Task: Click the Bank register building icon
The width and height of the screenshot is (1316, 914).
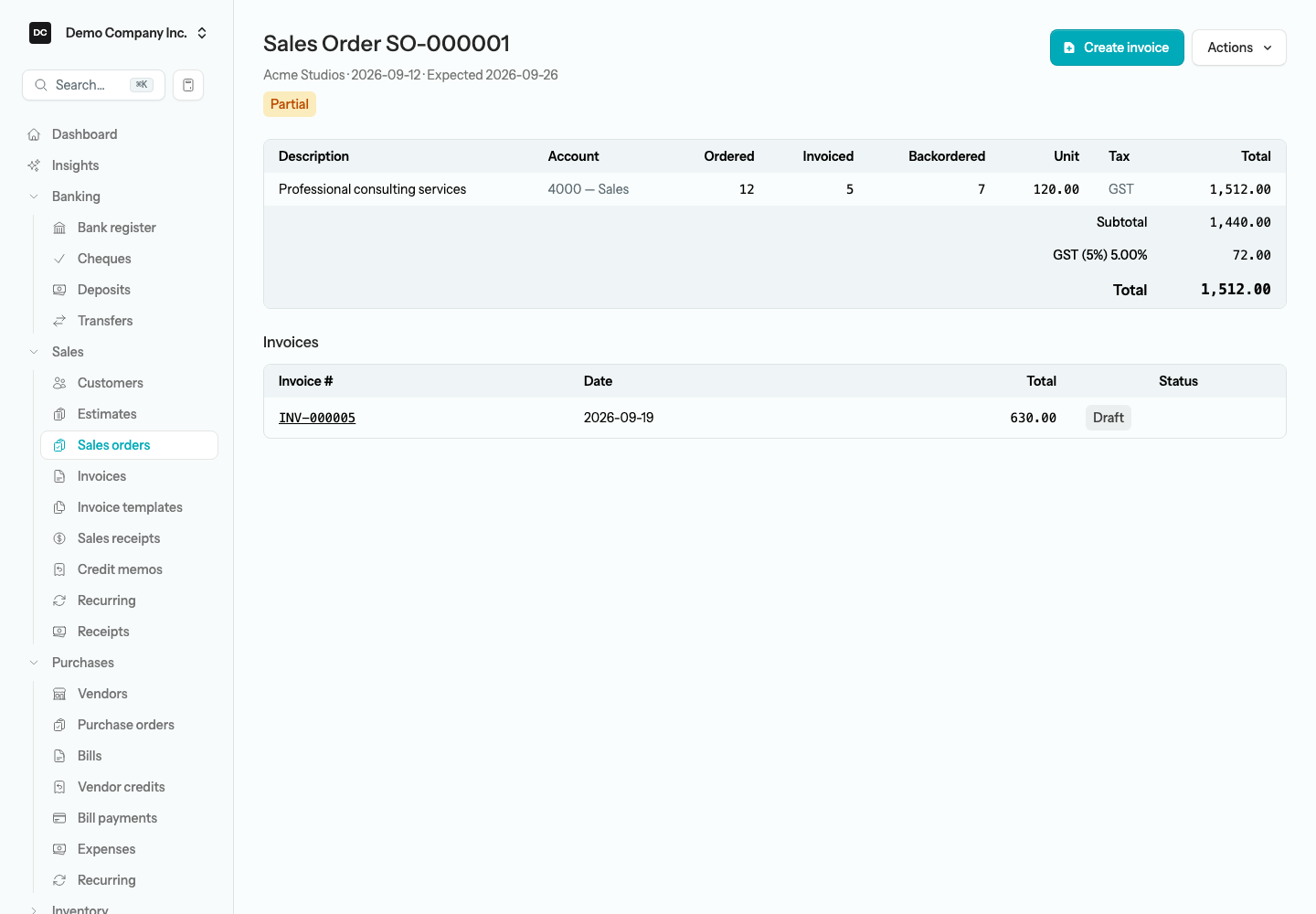Action: [x=59, y=228]
